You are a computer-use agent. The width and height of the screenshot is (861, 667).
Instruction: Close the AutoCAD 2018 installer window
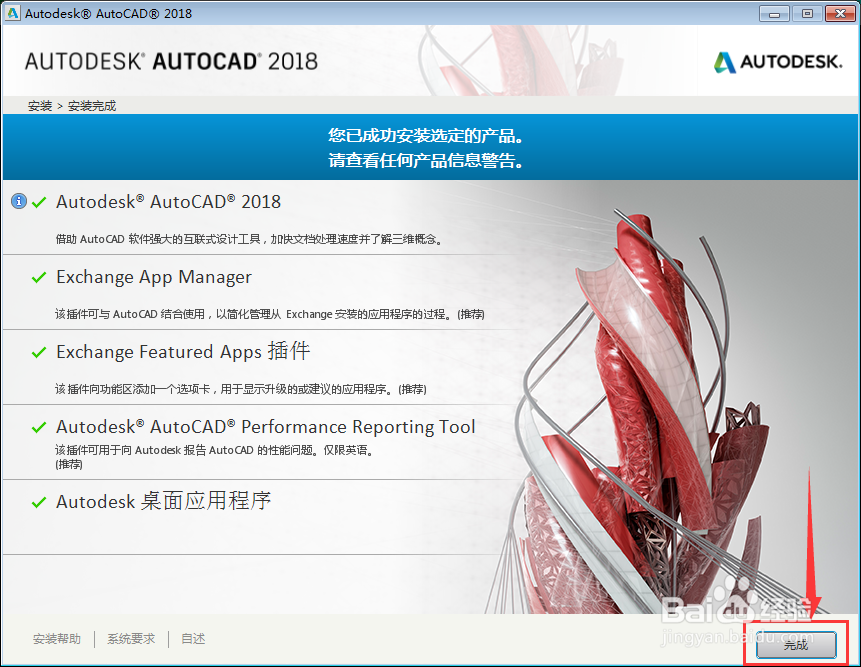[840, 14]
